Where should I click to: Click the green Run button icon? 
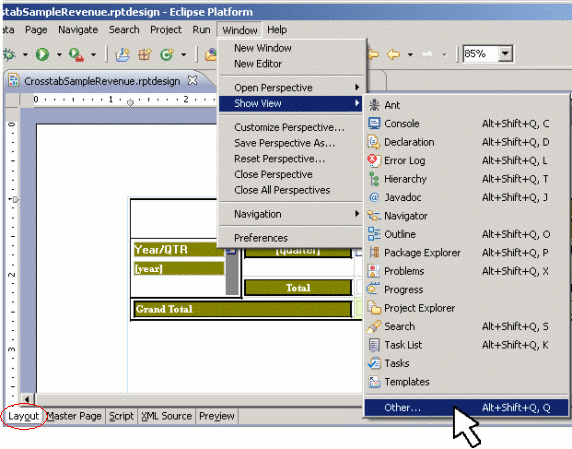(42, 55)
